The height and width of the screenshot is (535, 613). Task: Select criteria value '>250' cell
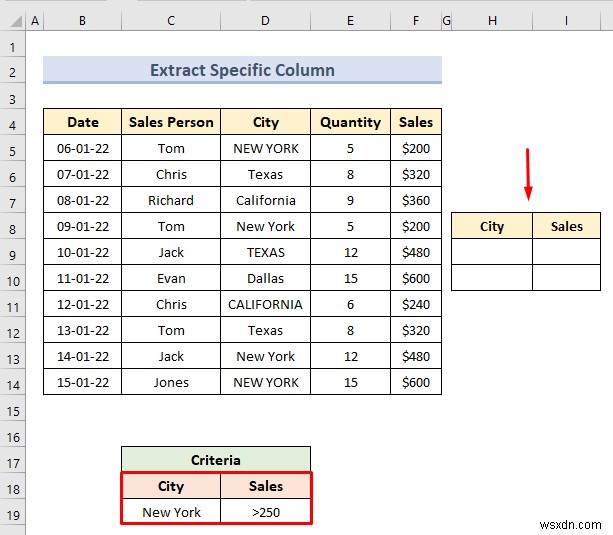coord(266,512)
